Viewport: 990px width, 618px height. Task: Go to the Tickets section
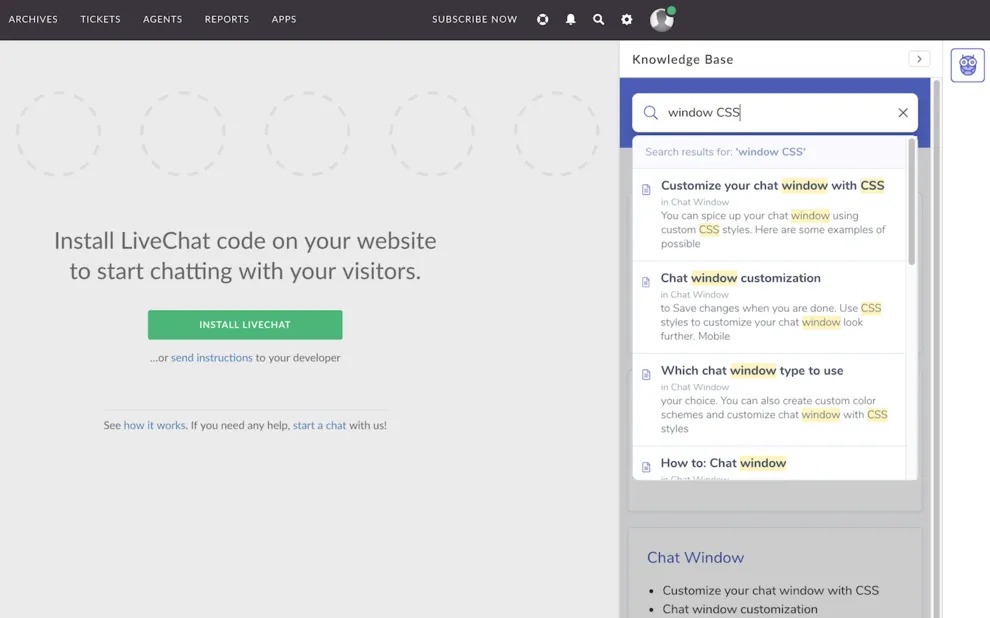(x=100, y=19)
